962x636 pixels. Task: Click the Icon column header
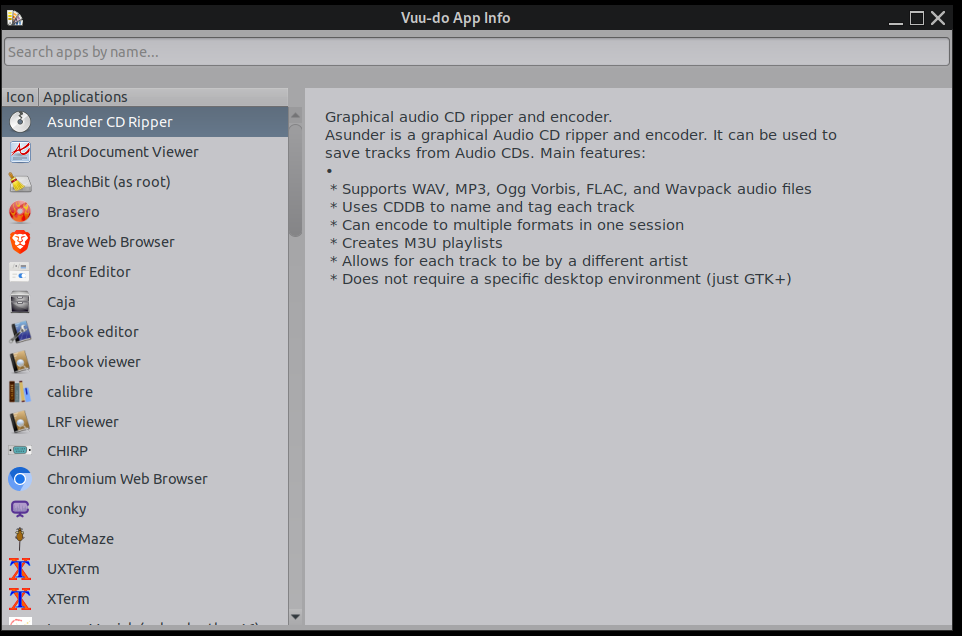pos(20,97)
